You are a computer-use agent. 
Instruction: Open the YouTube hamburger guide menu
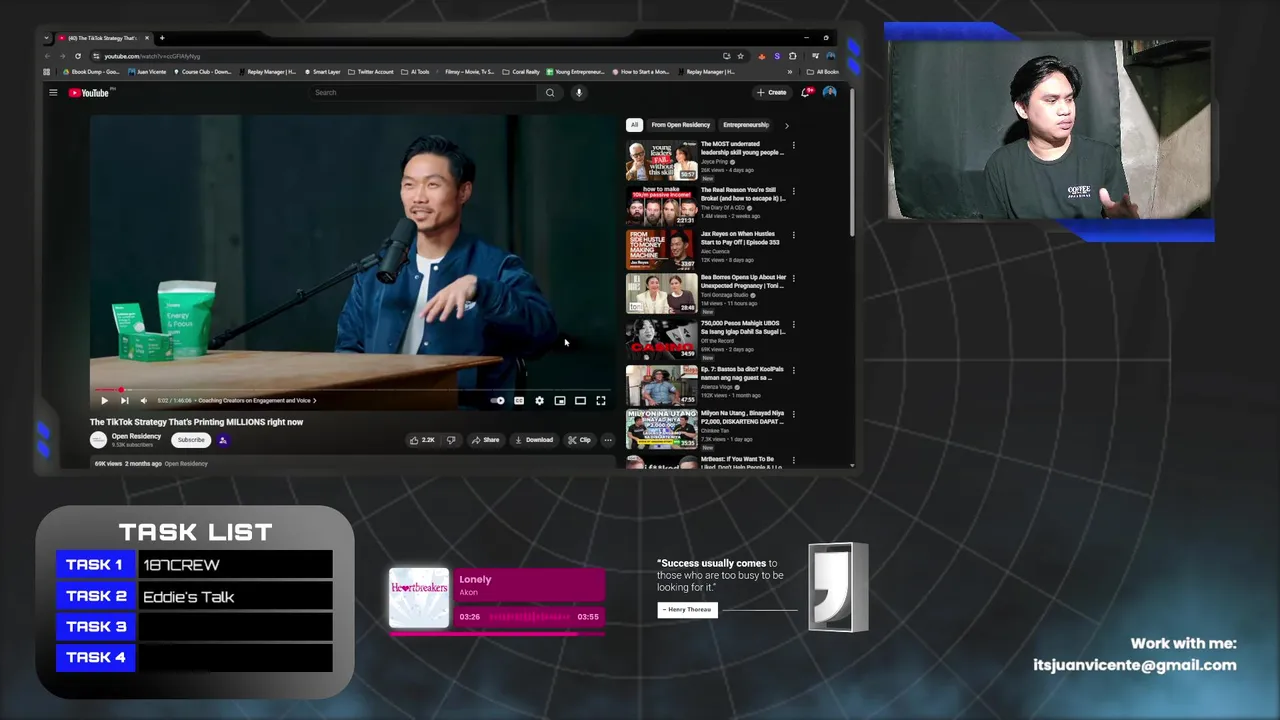(x=53, y=92)
